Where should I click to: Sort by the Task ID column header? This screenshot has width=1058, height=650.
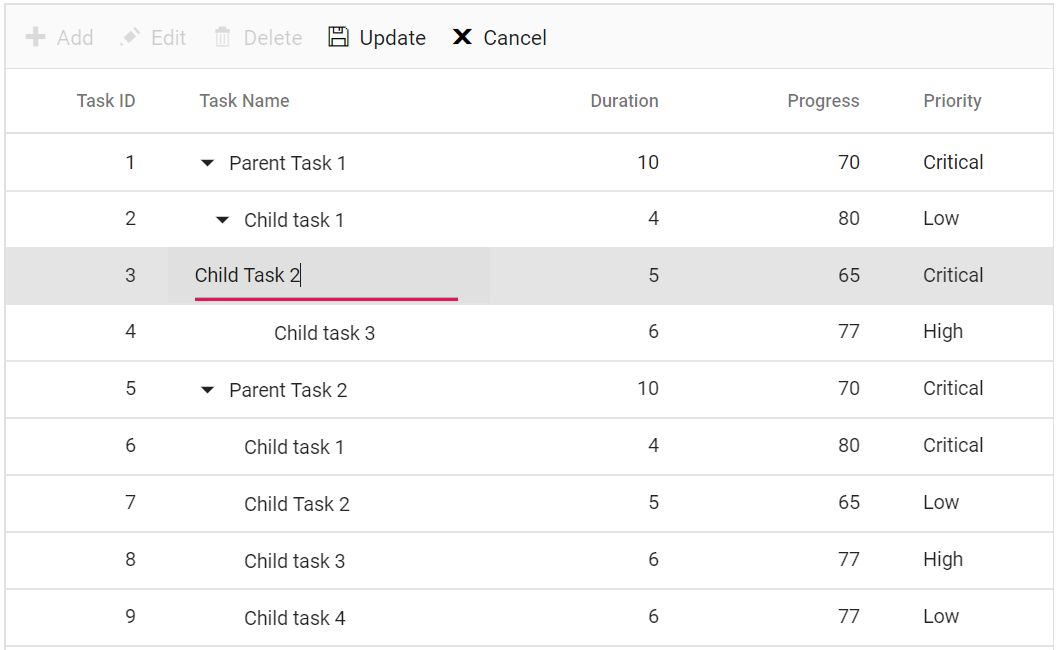(x=106, y=100)
